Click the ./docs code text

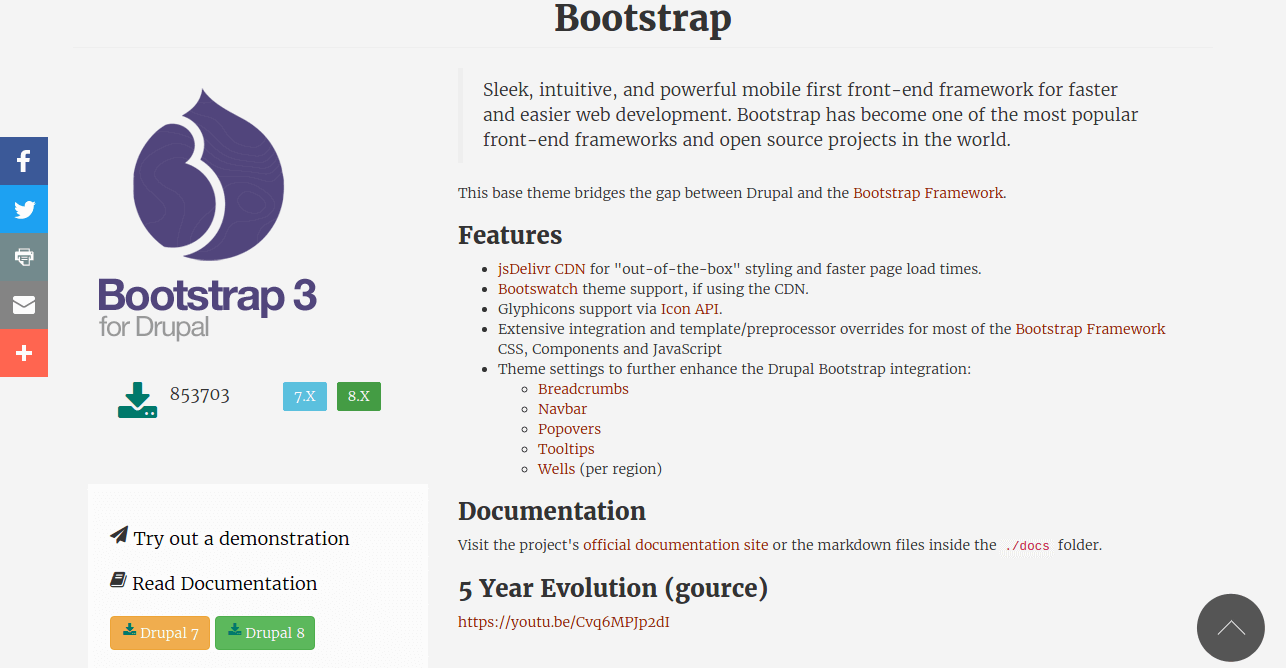1028,546
